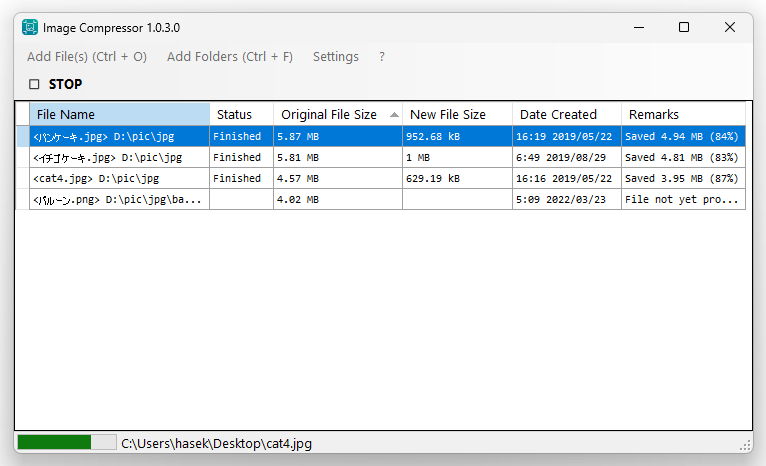Click new file size 952.68 kB cell
766x466 pixels.
click(x=457, y=136)
